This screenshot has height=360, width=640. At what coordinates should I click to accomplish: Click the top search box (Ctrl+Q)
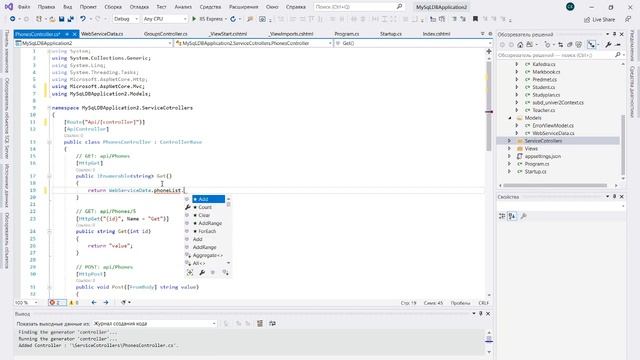point(358,7)
